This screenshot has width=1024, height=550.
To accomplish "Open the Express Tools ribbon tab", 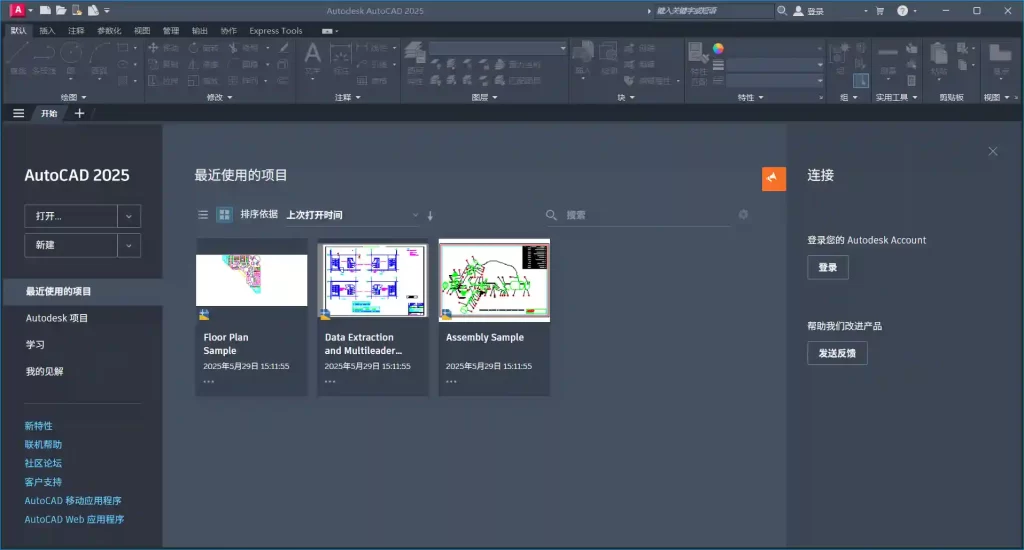I will pos(276,31).
